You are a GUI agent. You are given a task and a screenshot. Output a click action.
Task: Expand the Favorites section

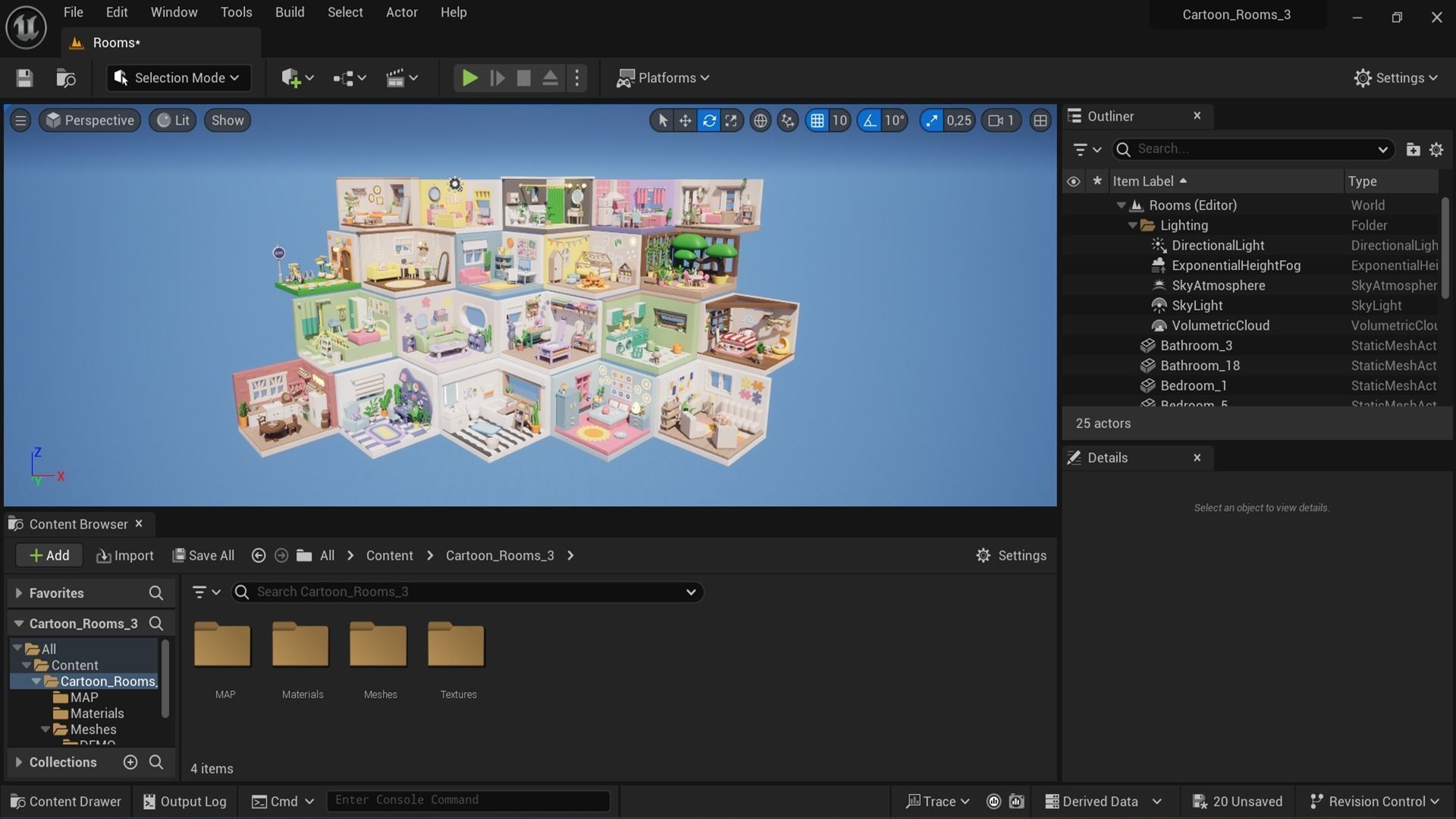tap(19, 593)
